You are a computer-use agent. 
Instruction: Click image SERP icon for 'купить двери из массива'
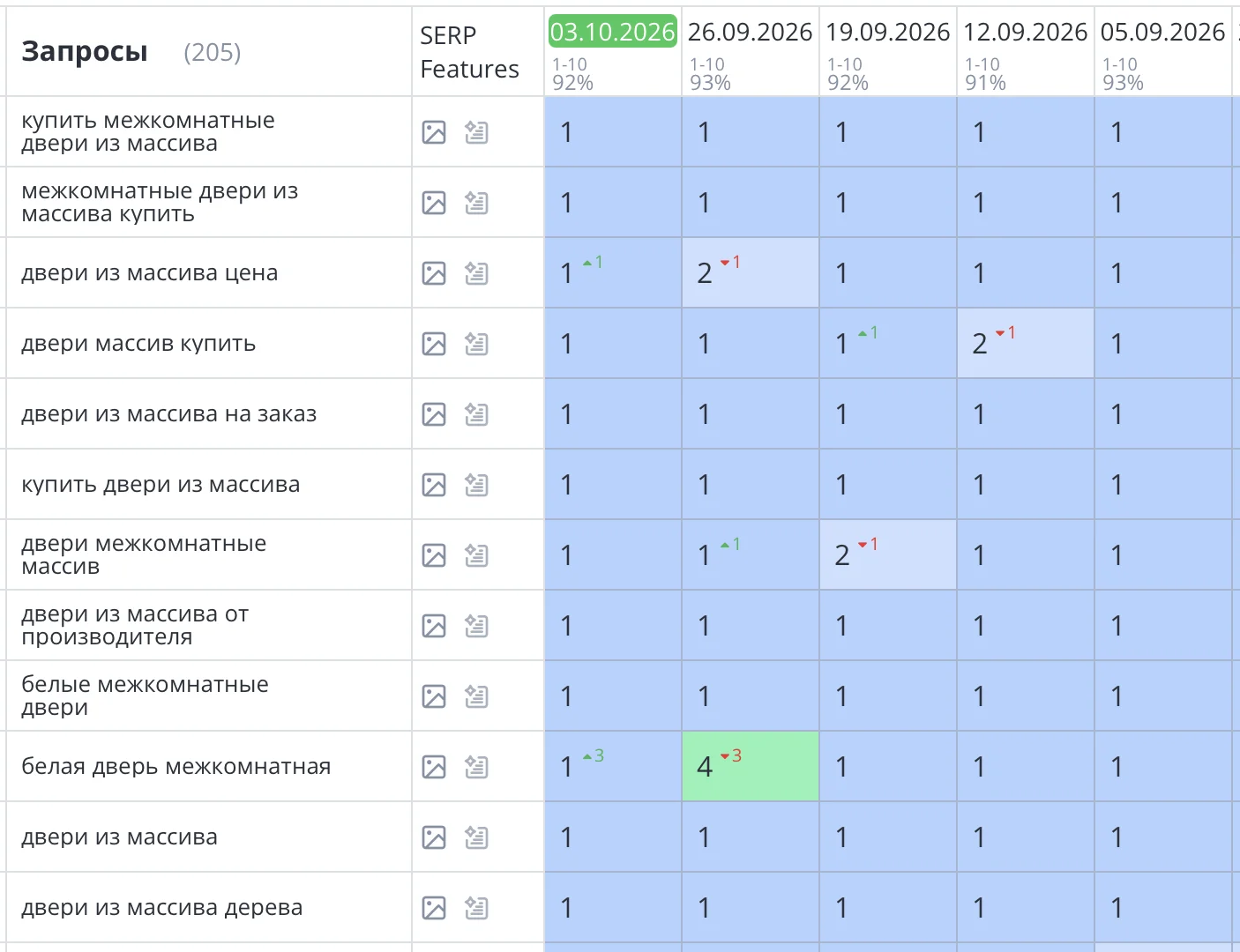click(434, 485)
